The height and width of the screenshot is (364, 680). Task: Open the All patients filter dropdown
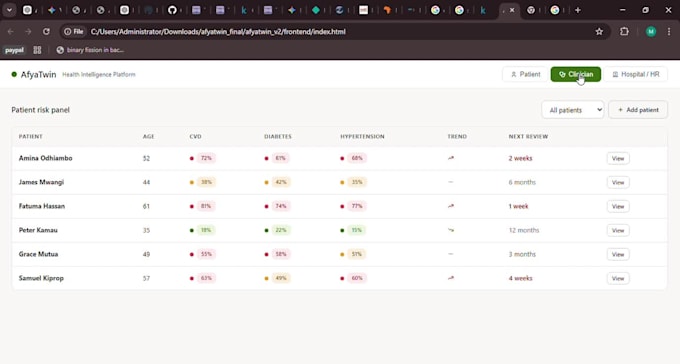[x=573, y=110]
